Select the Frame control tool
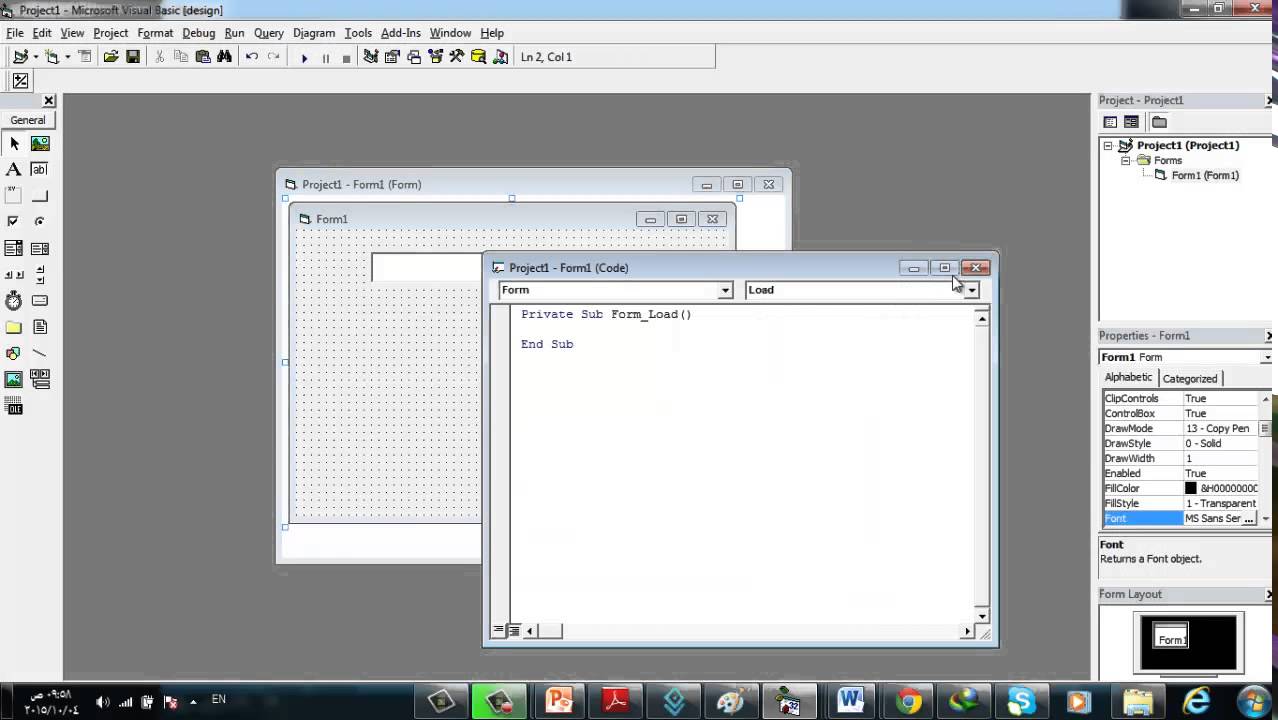1278x720 pixels. (x=14, y=195)
